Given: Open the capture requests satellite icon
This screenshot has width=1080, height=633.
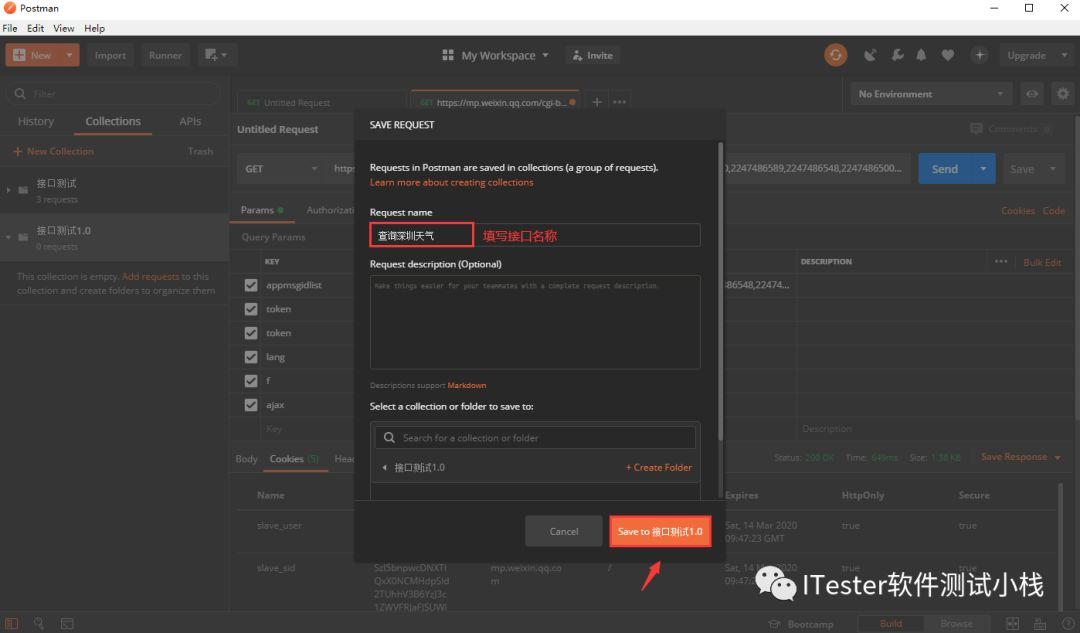Looking at the screenshot, I should click(871, 55).
